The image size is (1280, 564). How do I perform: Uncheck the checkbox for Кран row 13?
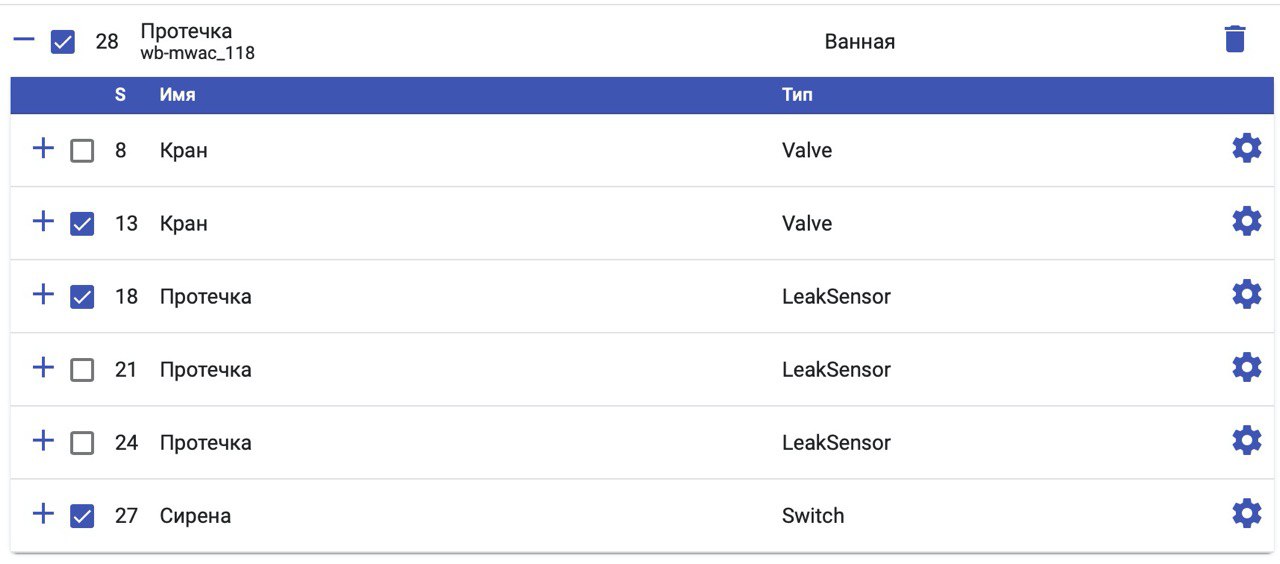(x=82, y=224)
